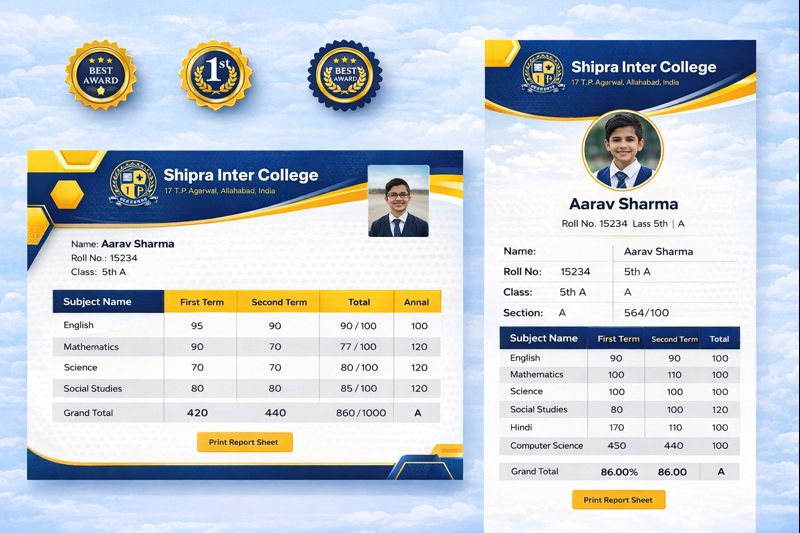Image resolution: width=800 pixels, height=533 pixels.
Task: Open the rectangular student photo on the landscape card
Action: click(398, 201)
